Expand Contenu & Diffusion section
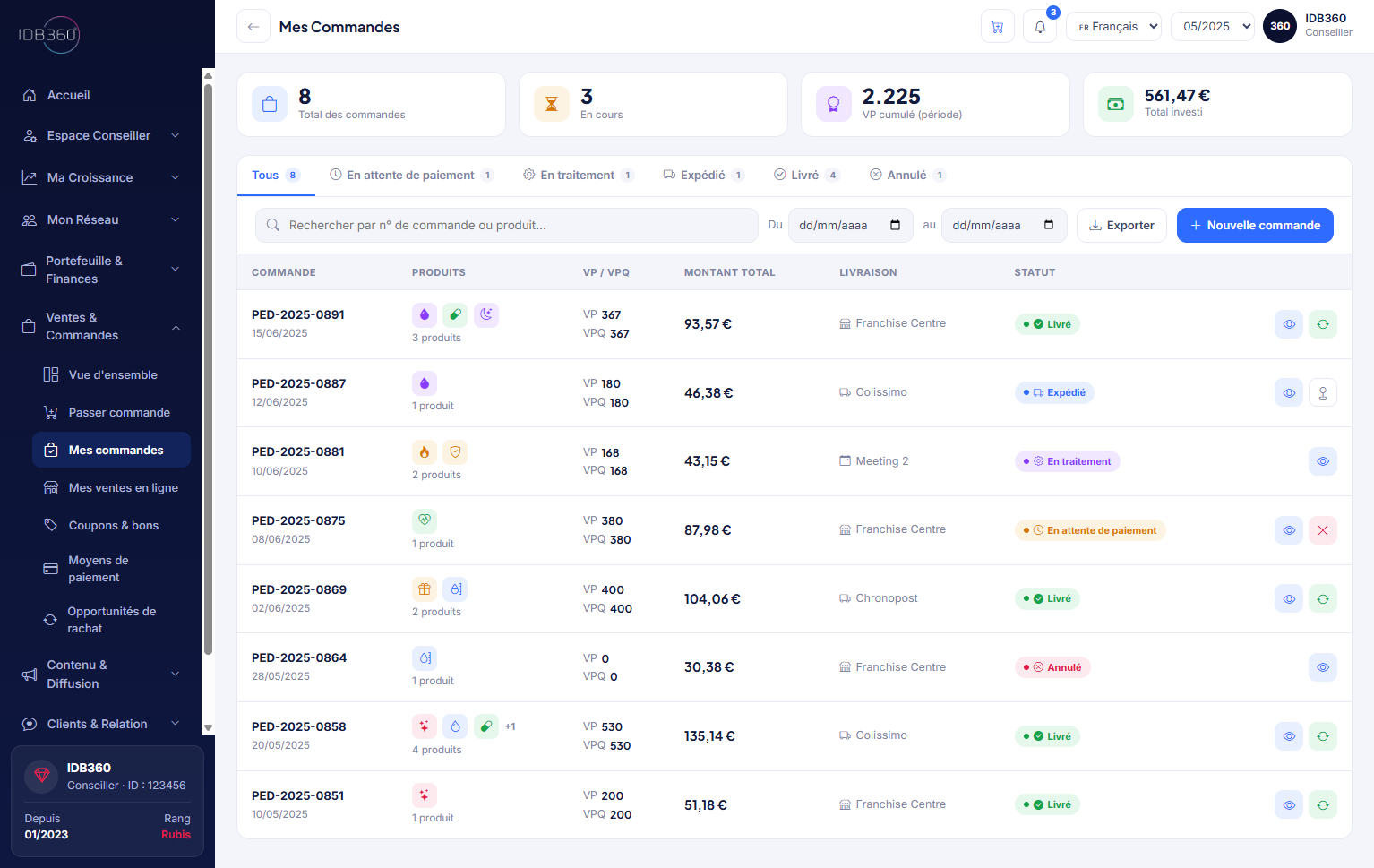1374x868 pixels. [x=101, y=675]
